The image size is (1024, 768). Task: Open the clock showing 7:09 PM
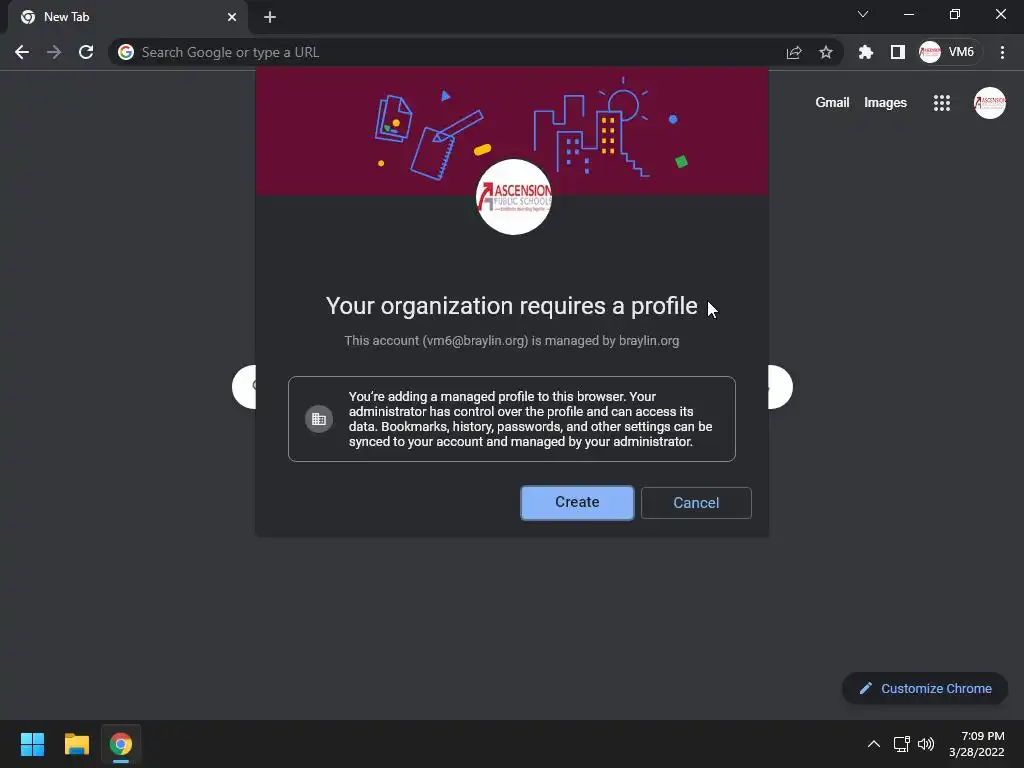pyautogui.click(x=976, y=744)
